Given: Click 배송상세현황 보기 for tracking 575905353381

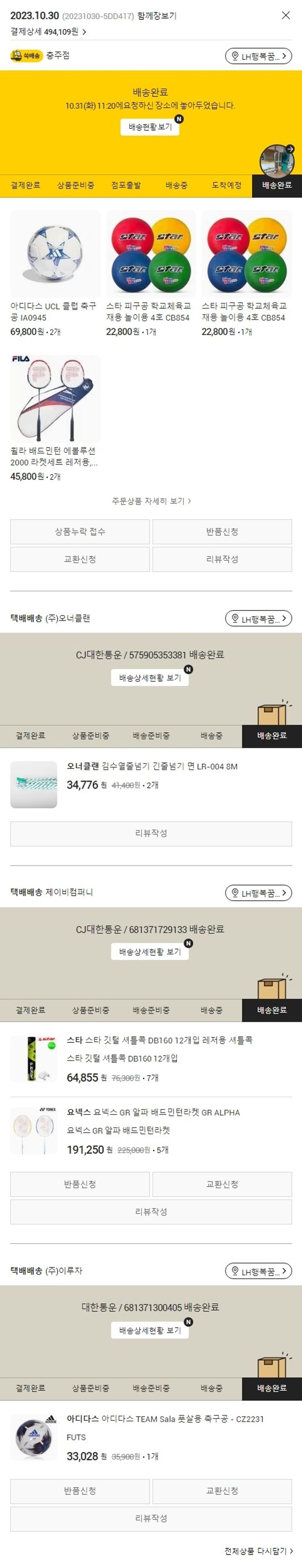Looking at the screenshot, I should click(x=150, y=678).
